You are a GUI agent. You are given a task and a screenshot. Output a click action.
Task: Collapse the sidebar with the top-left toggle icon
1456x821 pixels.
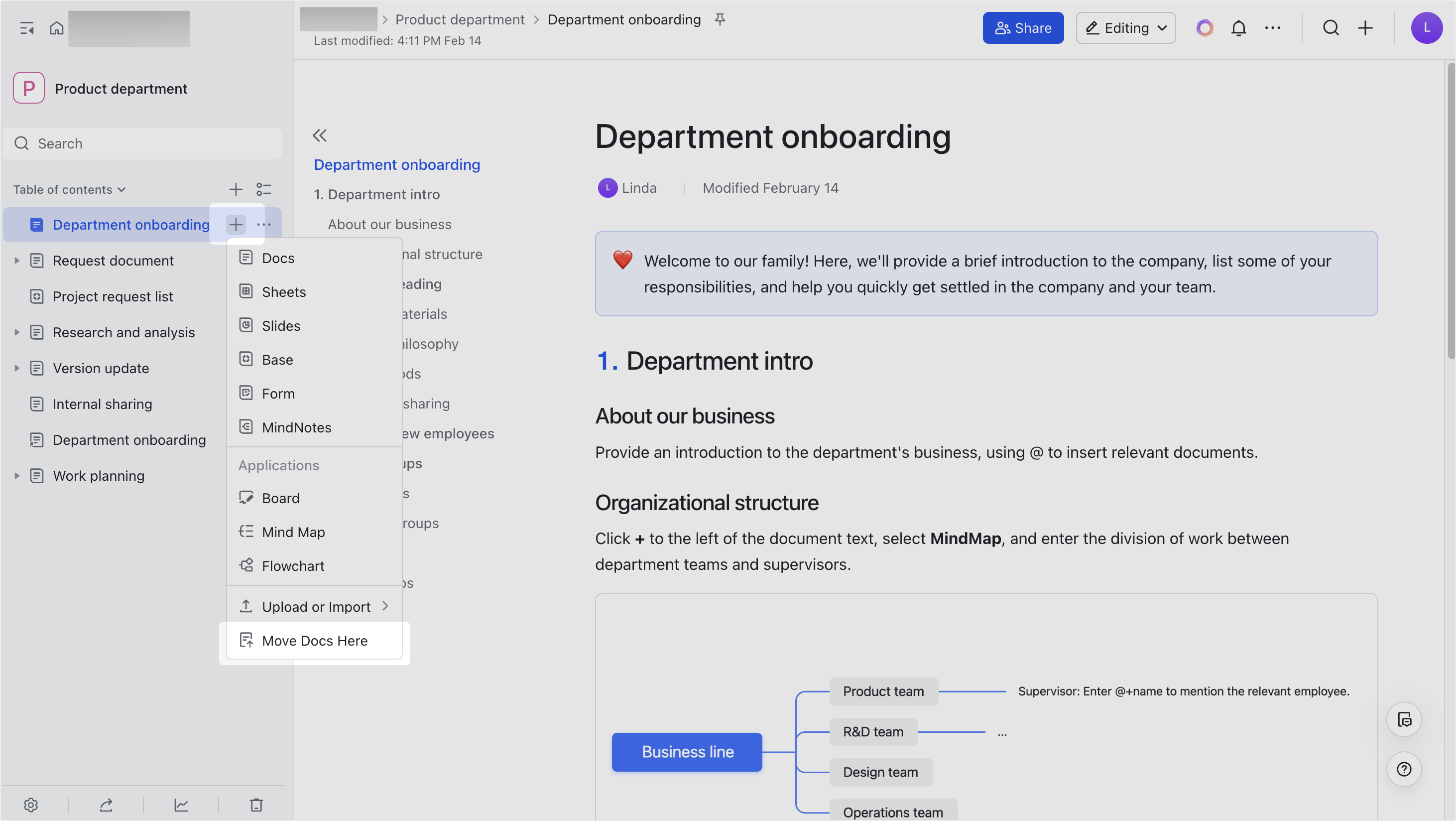point(26,28)
